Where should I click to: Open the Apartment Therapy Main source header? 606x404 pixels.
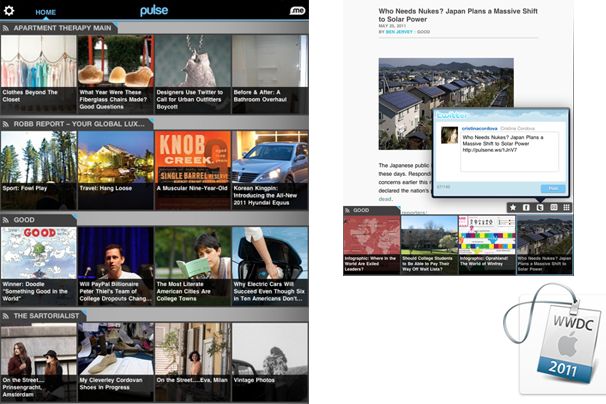point(59,28)
